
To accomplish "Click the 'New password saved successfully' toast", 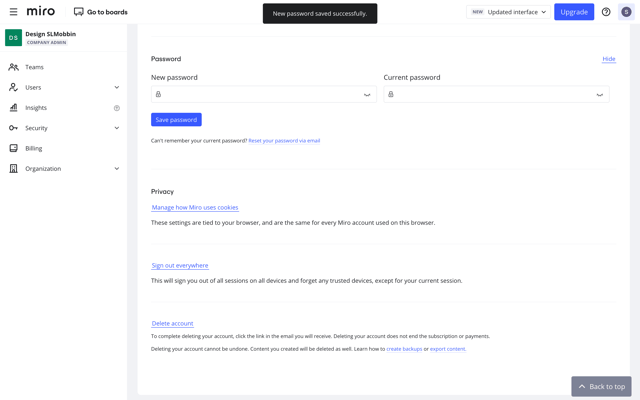I will point(320,13).
